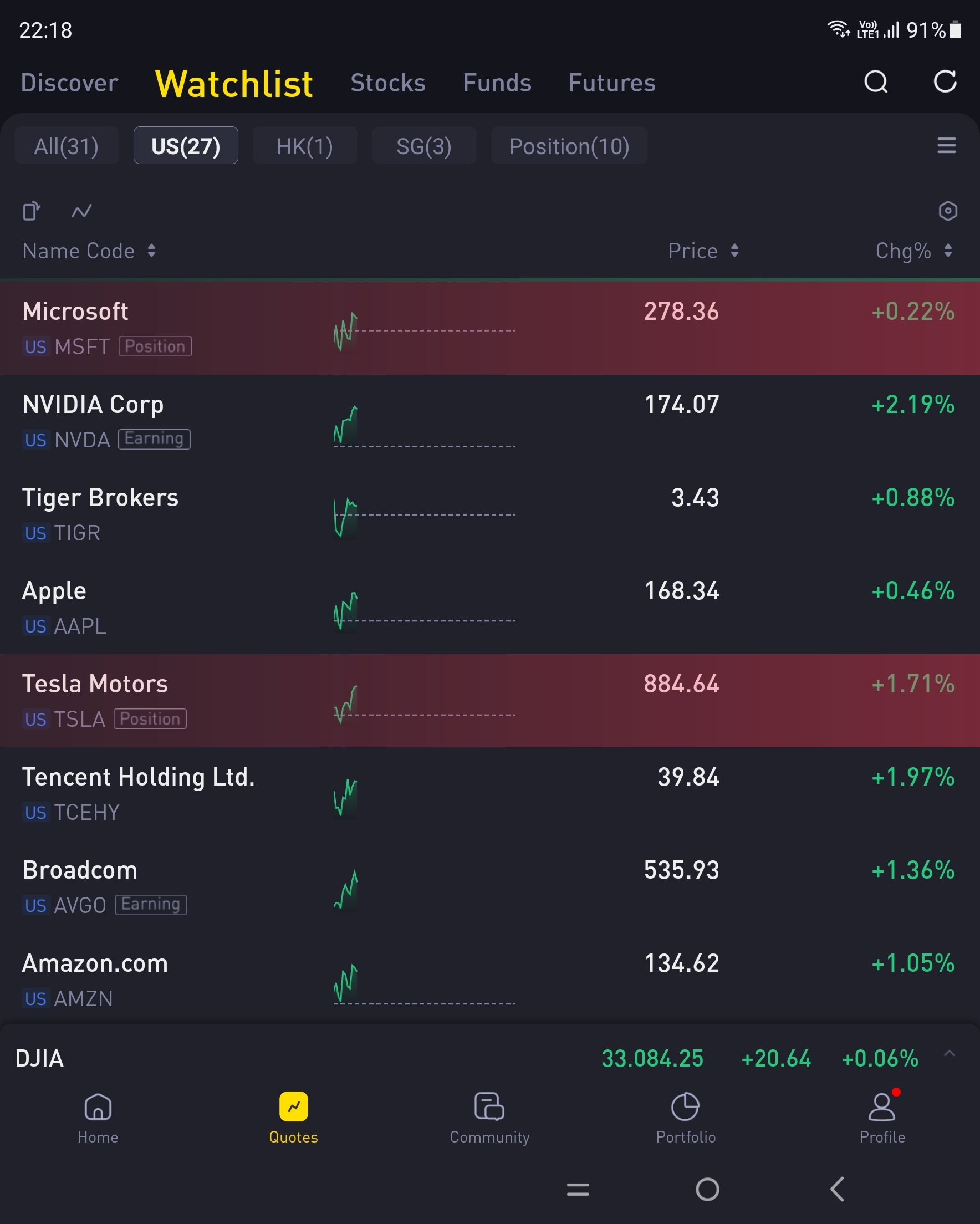The image size is (980, 1224).
Task: Sort the list by Chg%
Action: pyautogui.click(x=913, y=251)
